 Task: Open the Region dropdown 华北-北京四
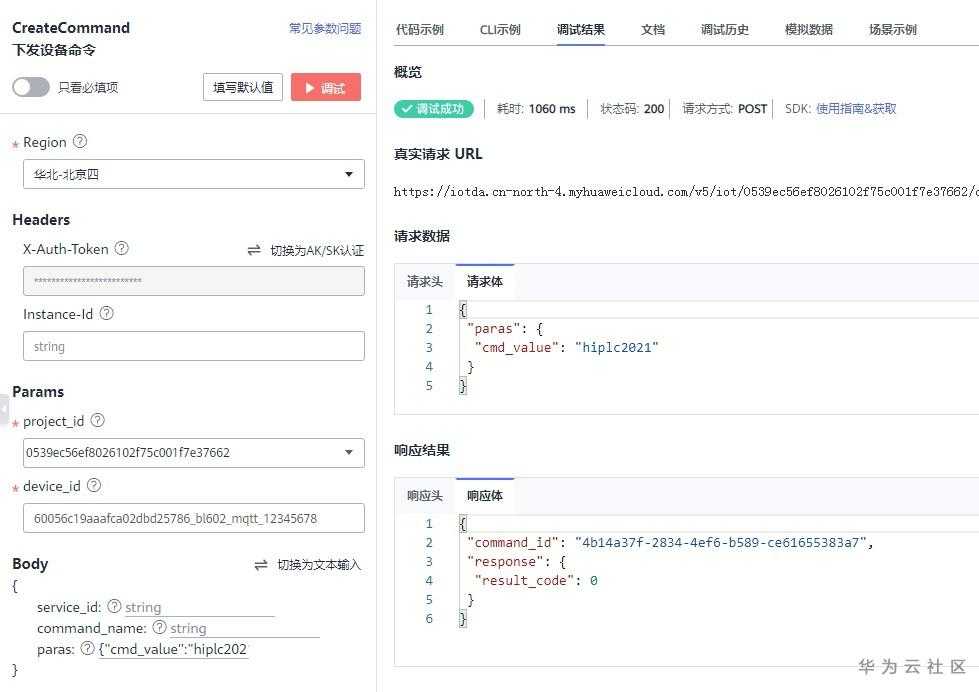193,174
